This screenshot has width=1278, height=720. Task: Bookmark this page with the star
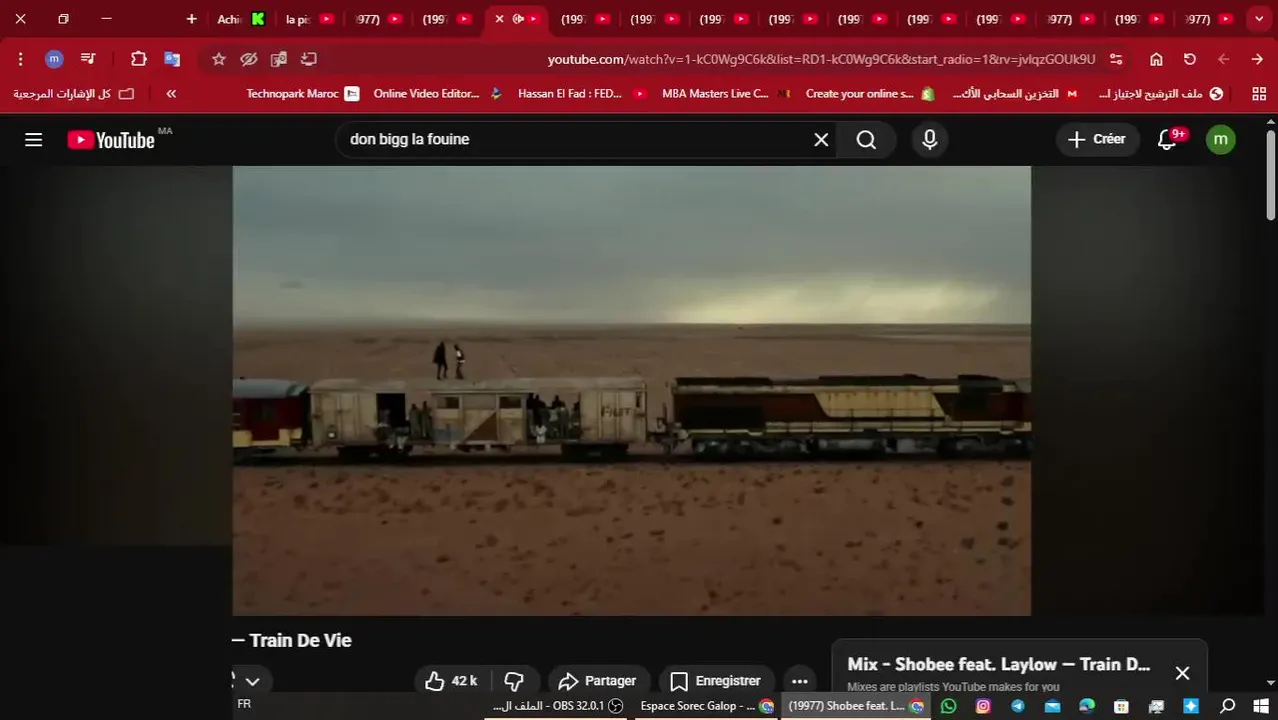219,59
